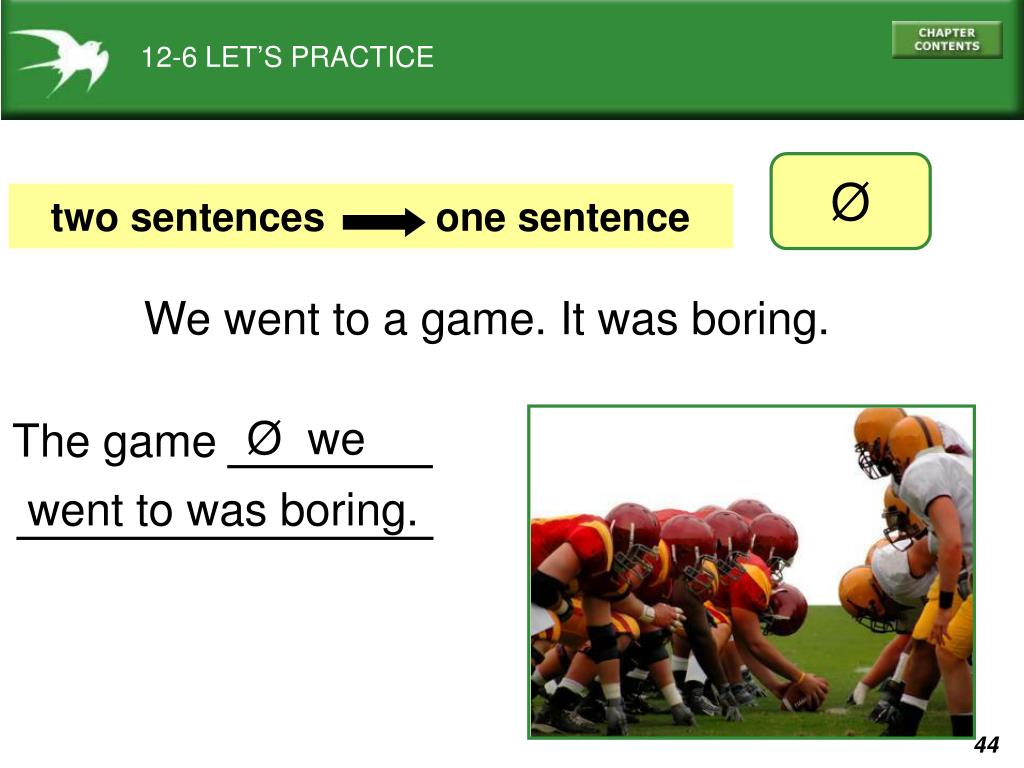Screen dimensions: 1024x768
Task: Click the football players photo
Action: tap(752, 572)
